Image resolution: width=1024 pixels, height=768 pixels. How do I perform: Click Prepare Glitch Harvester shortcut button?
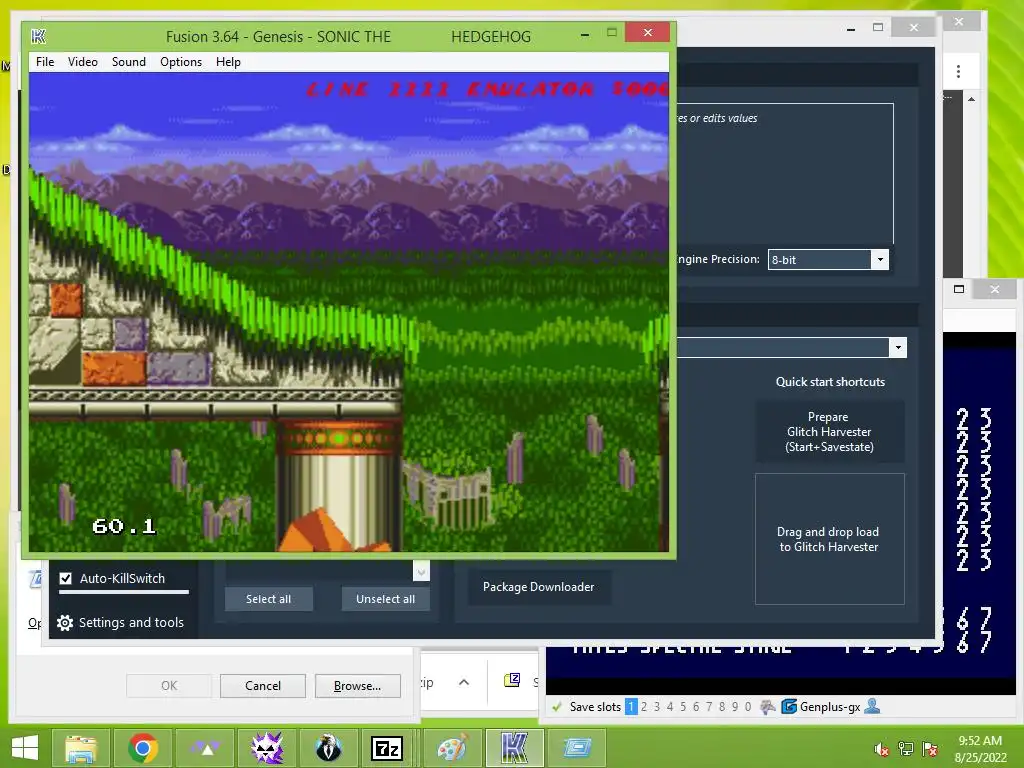click(829, 432)
